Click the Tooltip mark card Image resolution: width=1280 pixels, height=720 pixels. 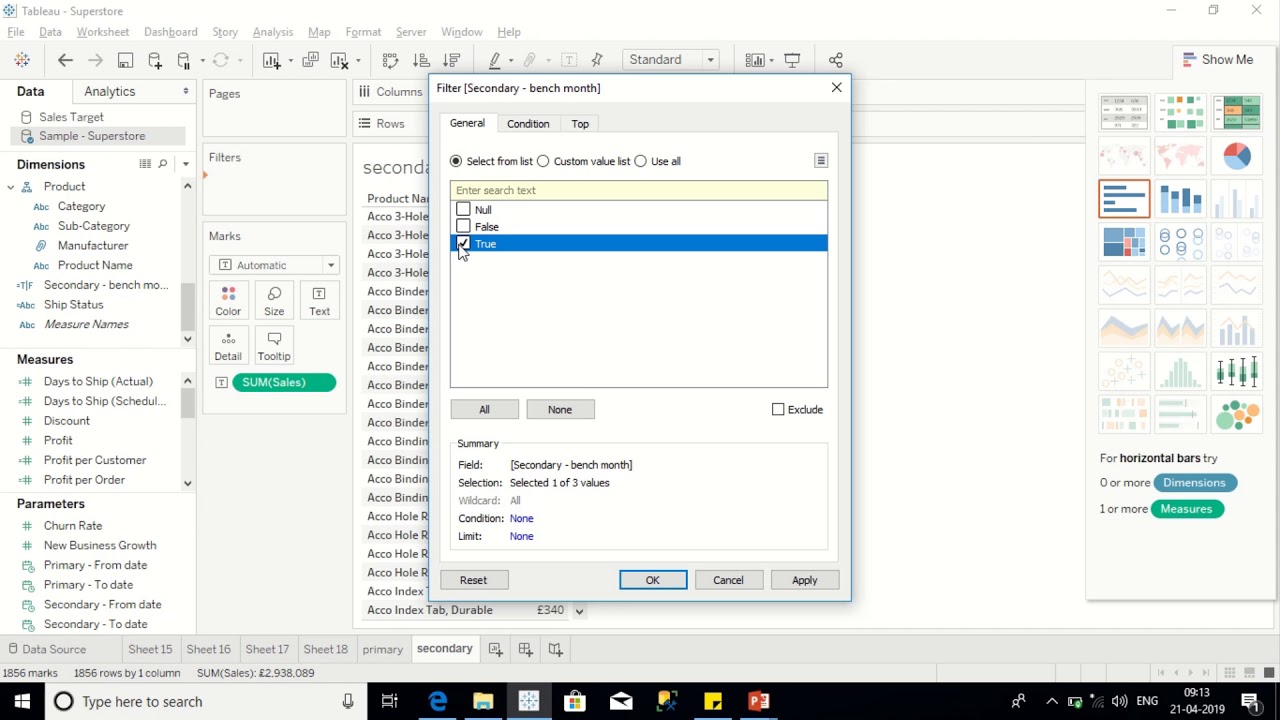click(x=274, y=346)
